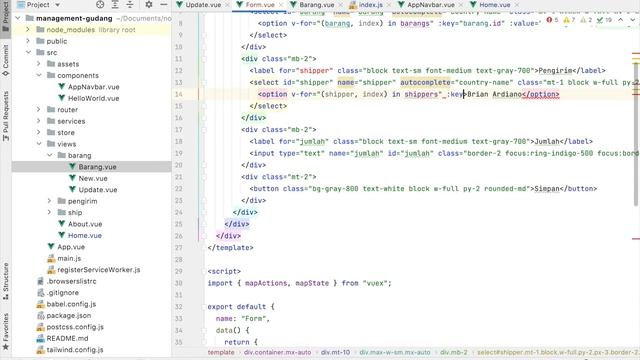Close the Update.vue tab
Image resolution: width=640 pixels, height=360 pixels.
pyautogui.click(x=227, y=5)
